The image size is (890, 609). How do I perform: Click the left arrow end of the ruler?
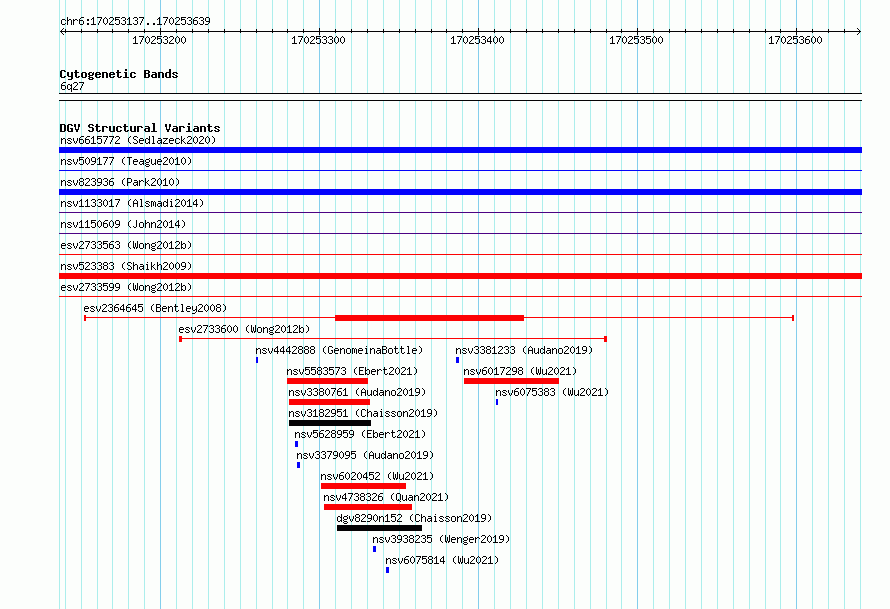[x=62, y=31]
